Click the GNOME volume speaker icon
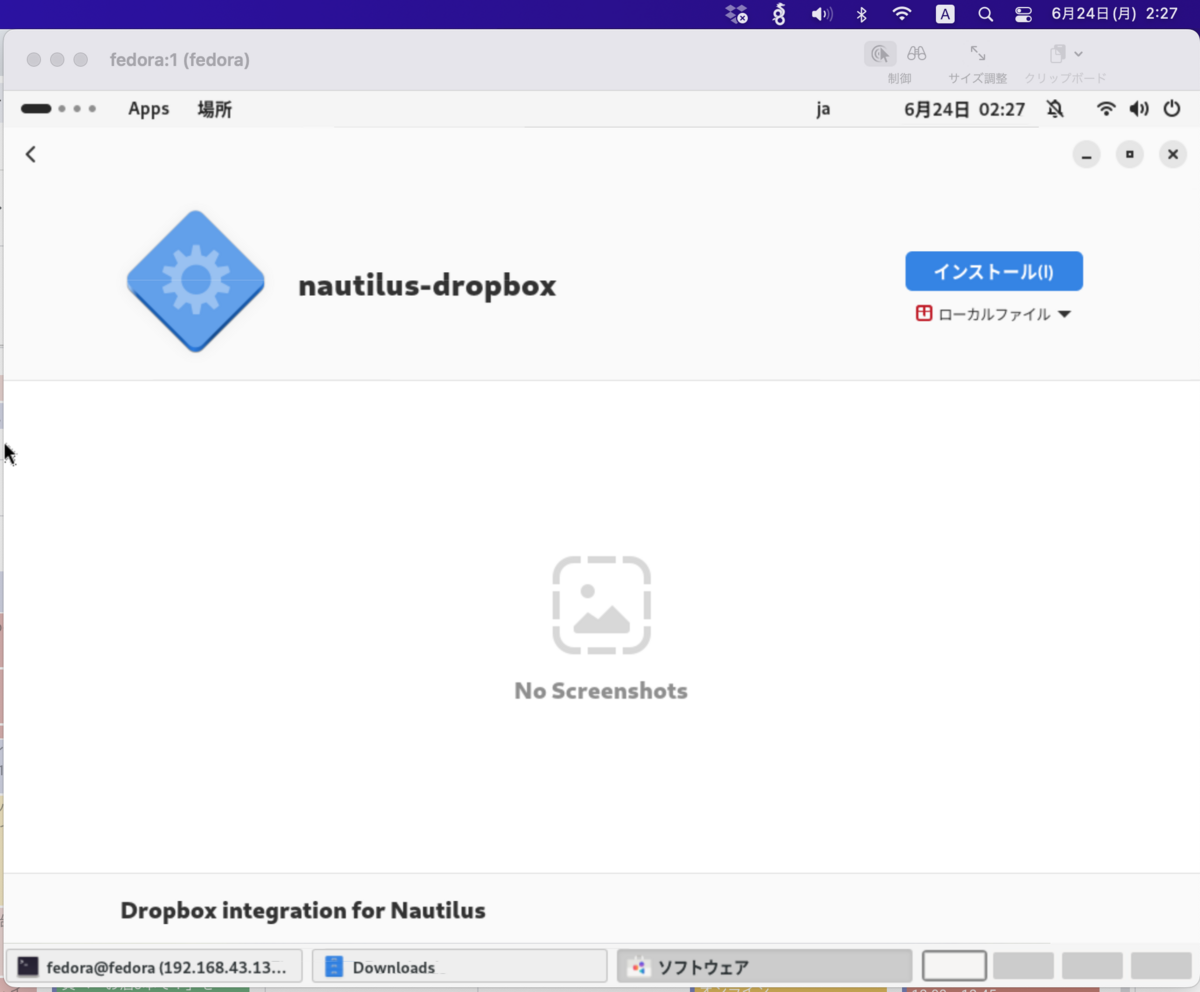Image resolution: width=1200 pixels, height=992 pixels. pos(1138,109)
